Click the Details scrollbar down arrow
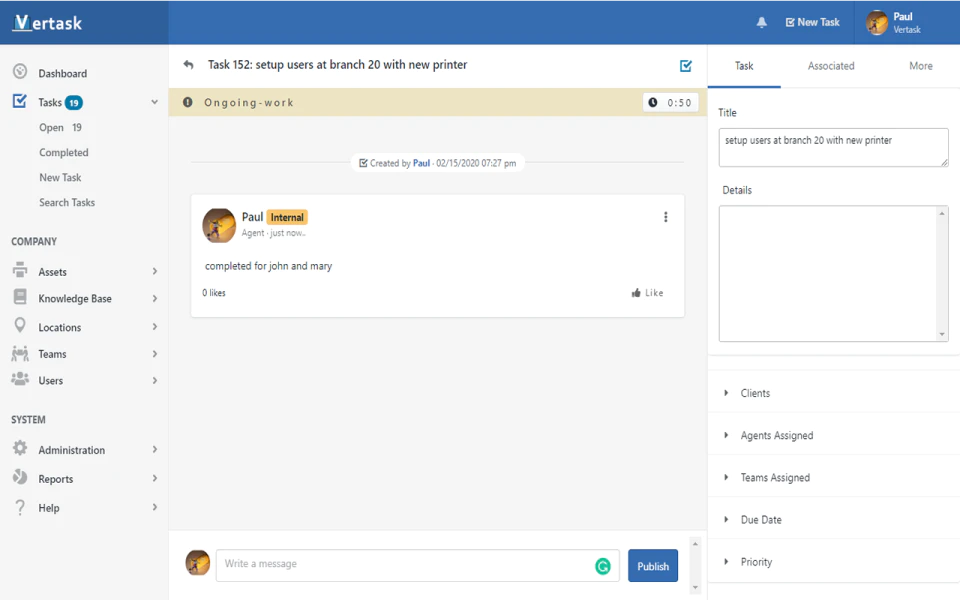The image size is (960, 600). pyautogui.click(x=942, y=334)
